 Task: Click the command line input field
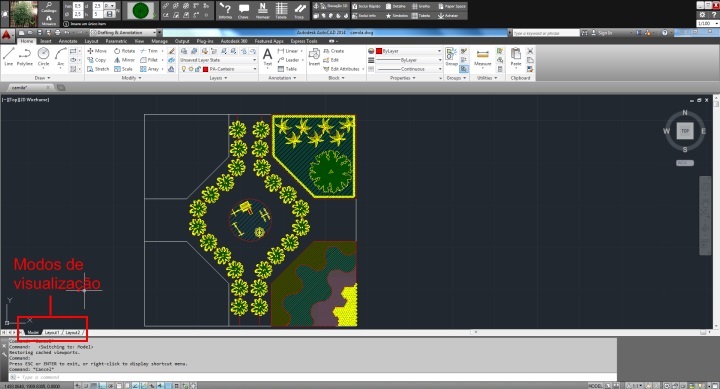click(312, 377)
